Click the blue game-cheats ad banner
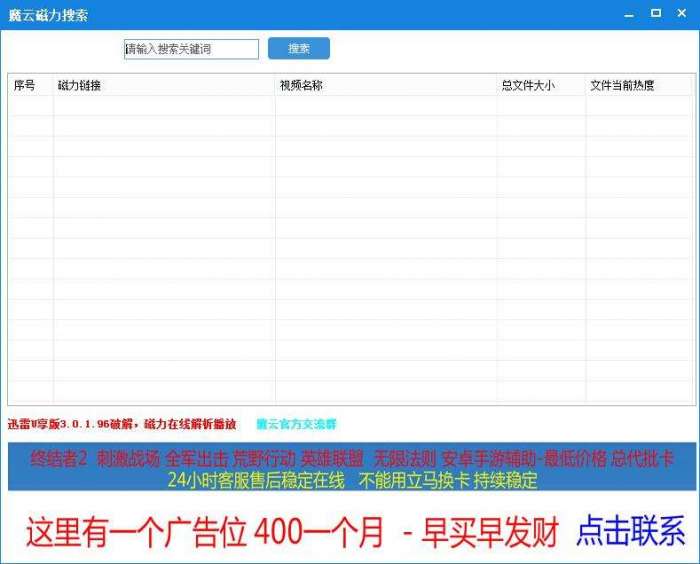 tap(352, 467)
